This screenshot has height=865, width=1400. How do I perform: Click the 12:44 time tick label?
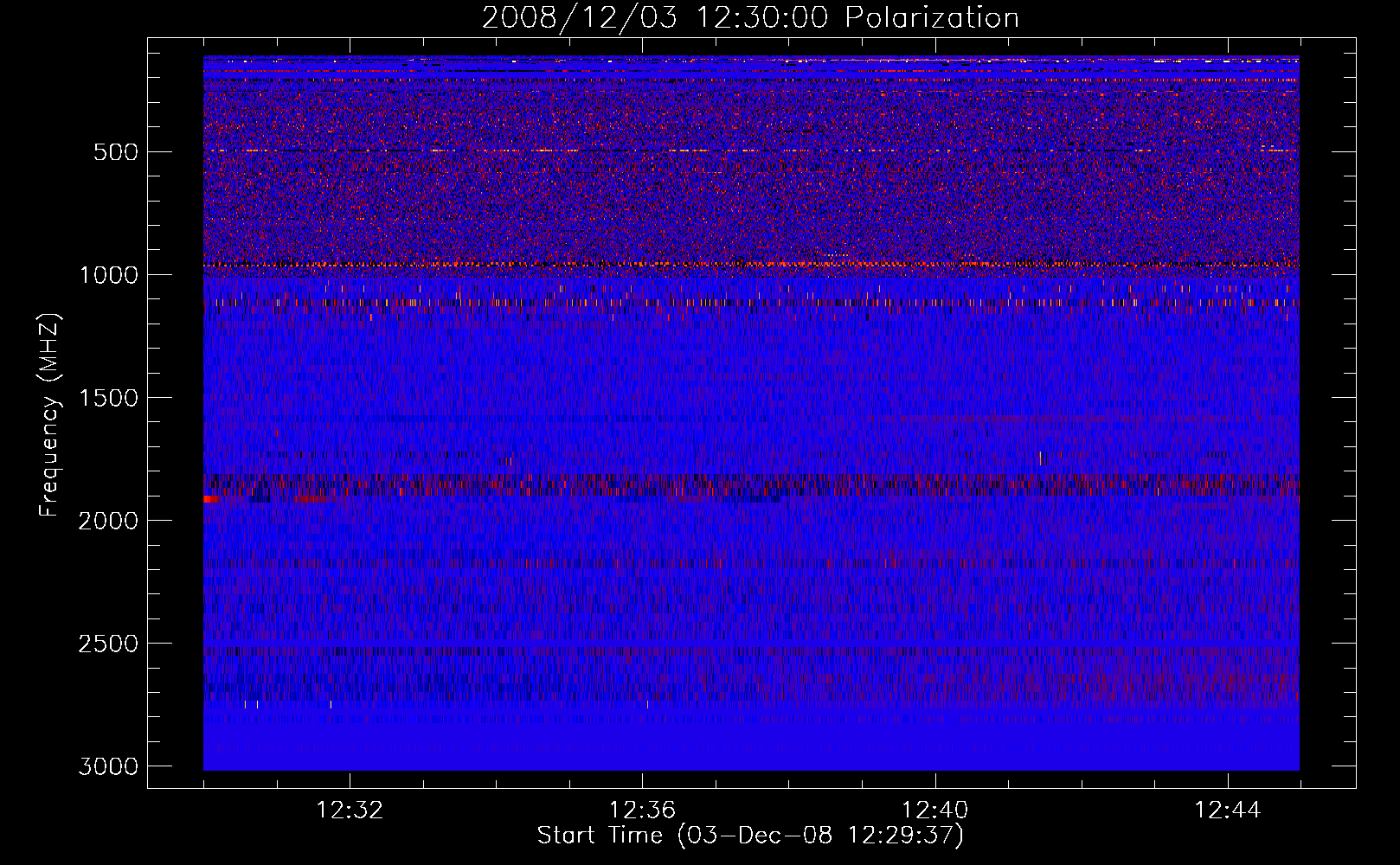coord(1227,811)
